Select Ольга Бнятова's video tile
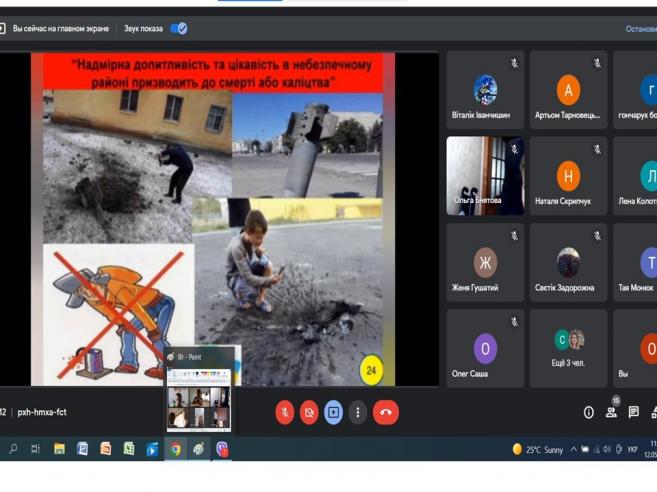Screen dimensions: 657x492 [485, 176]
